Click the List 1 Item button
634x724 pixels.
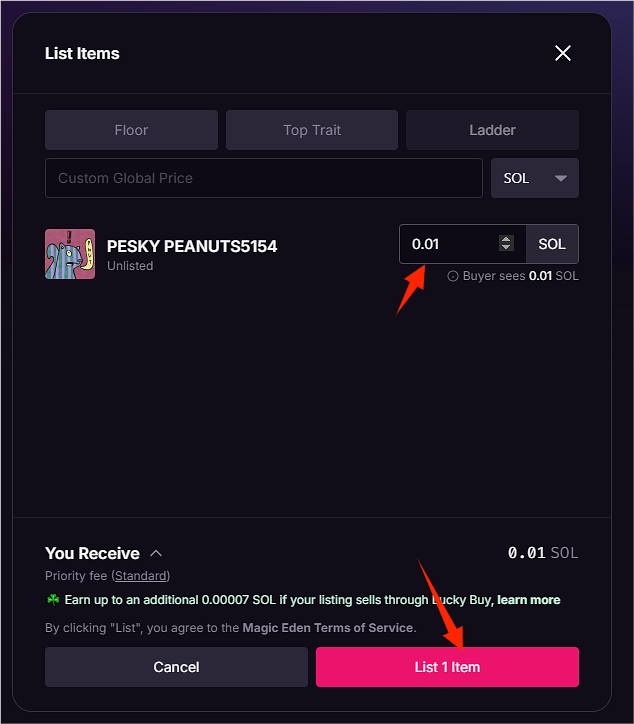point(447,667)
